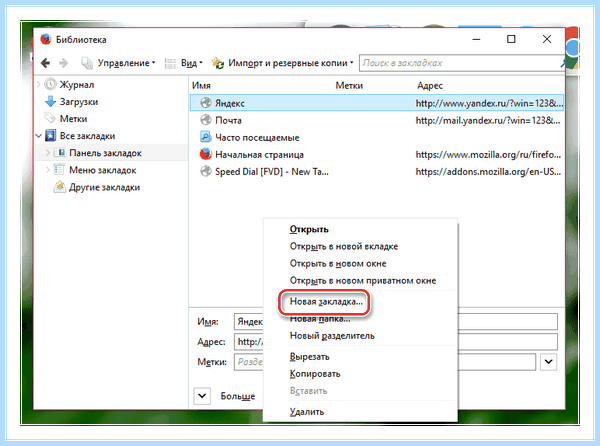
Task: Click globe icon beside Speed Dial [FVD]
Action: click(x=206, y=171)
